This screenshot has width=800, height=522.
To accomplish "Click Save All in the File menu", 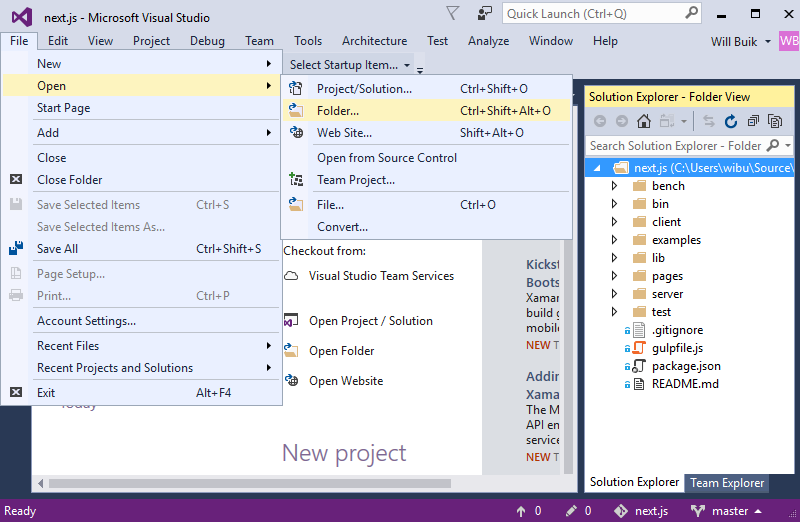I will (x=141, y=248).
